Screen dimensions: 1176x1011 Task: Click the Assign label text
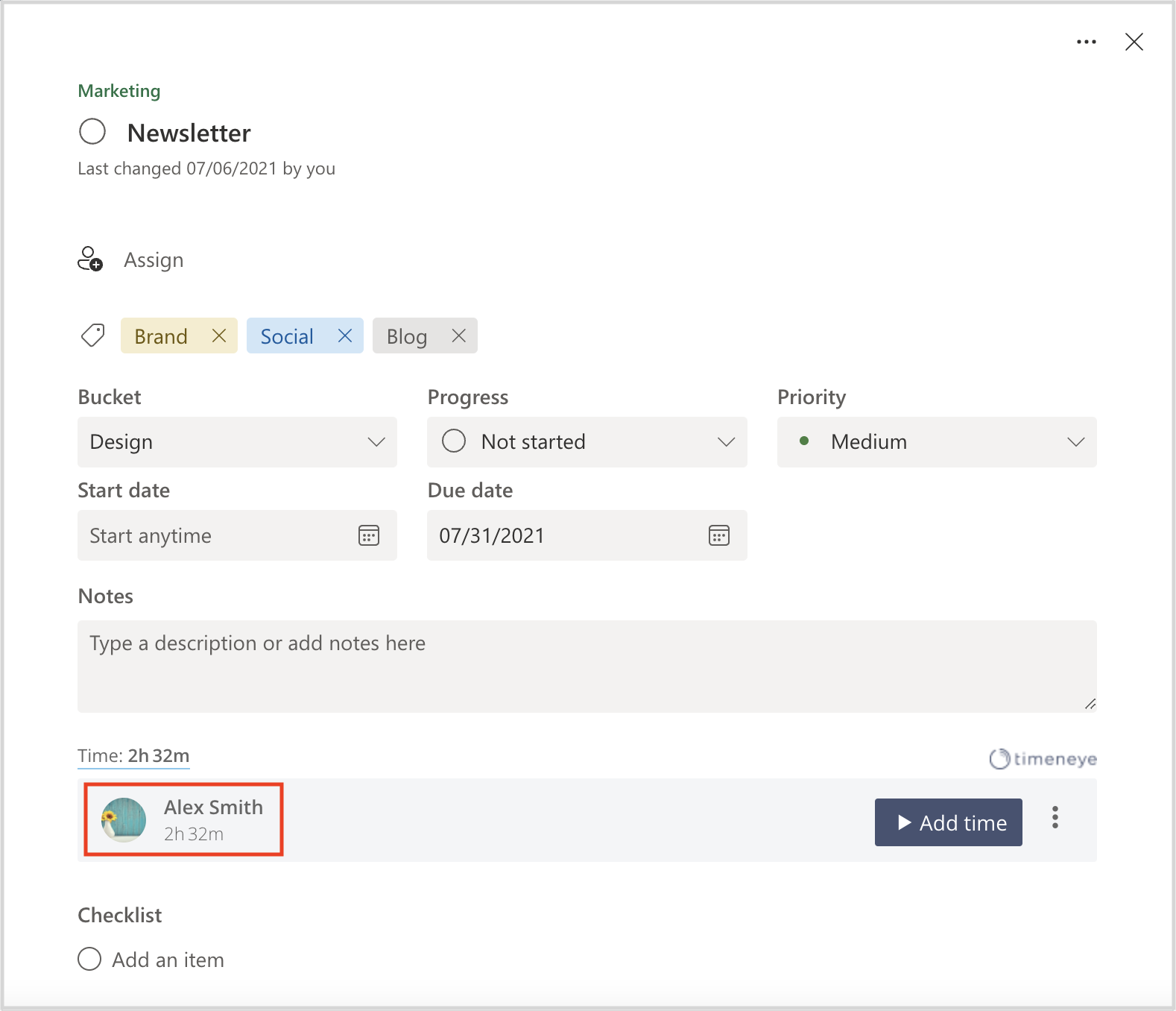(154, 260)
